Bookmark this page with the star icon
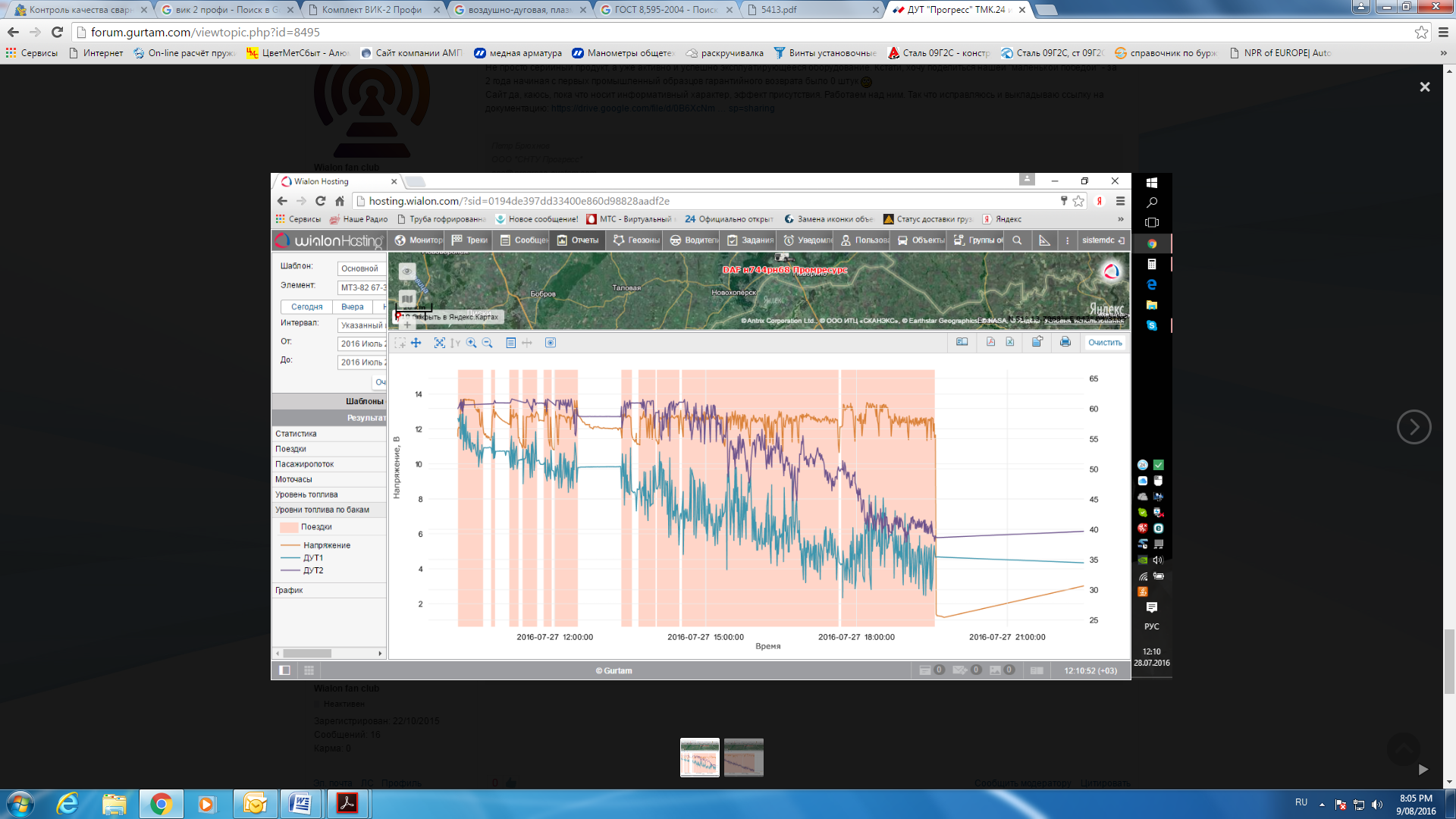This screenshot has width=1456, height=819. pos(1421,32)
